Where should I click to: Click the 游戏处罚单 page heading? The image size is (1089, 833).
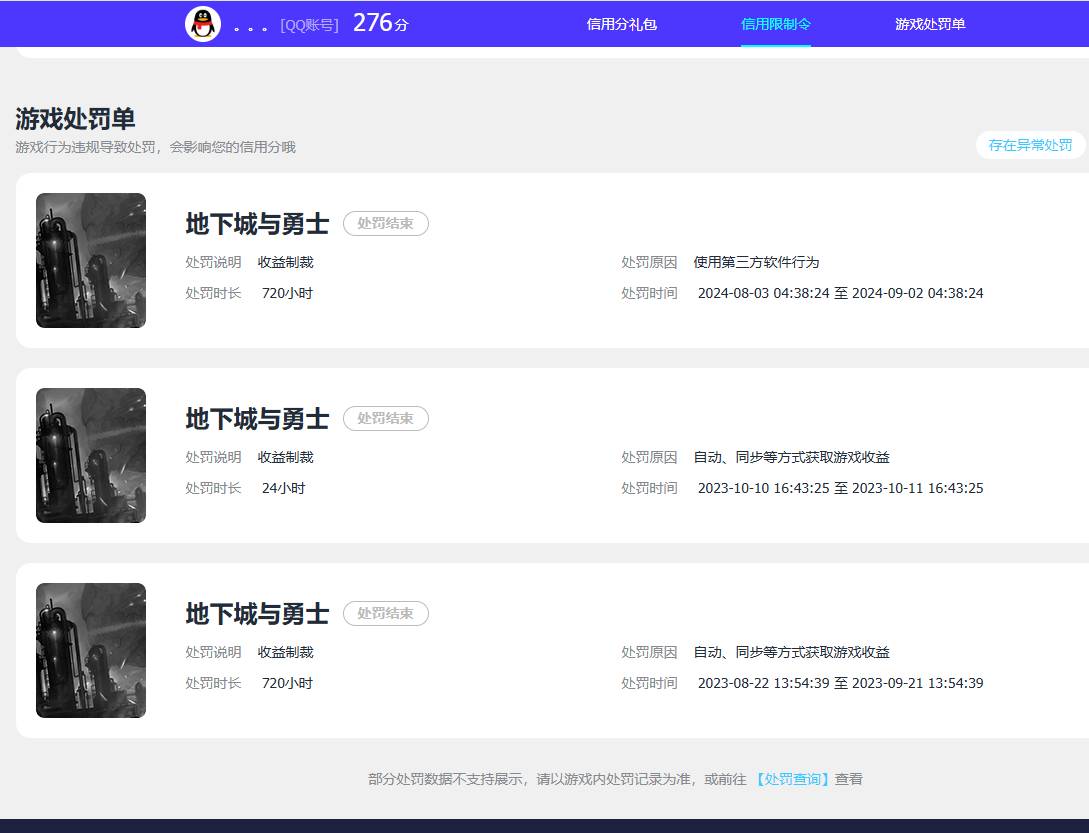[x=76, y=118]
